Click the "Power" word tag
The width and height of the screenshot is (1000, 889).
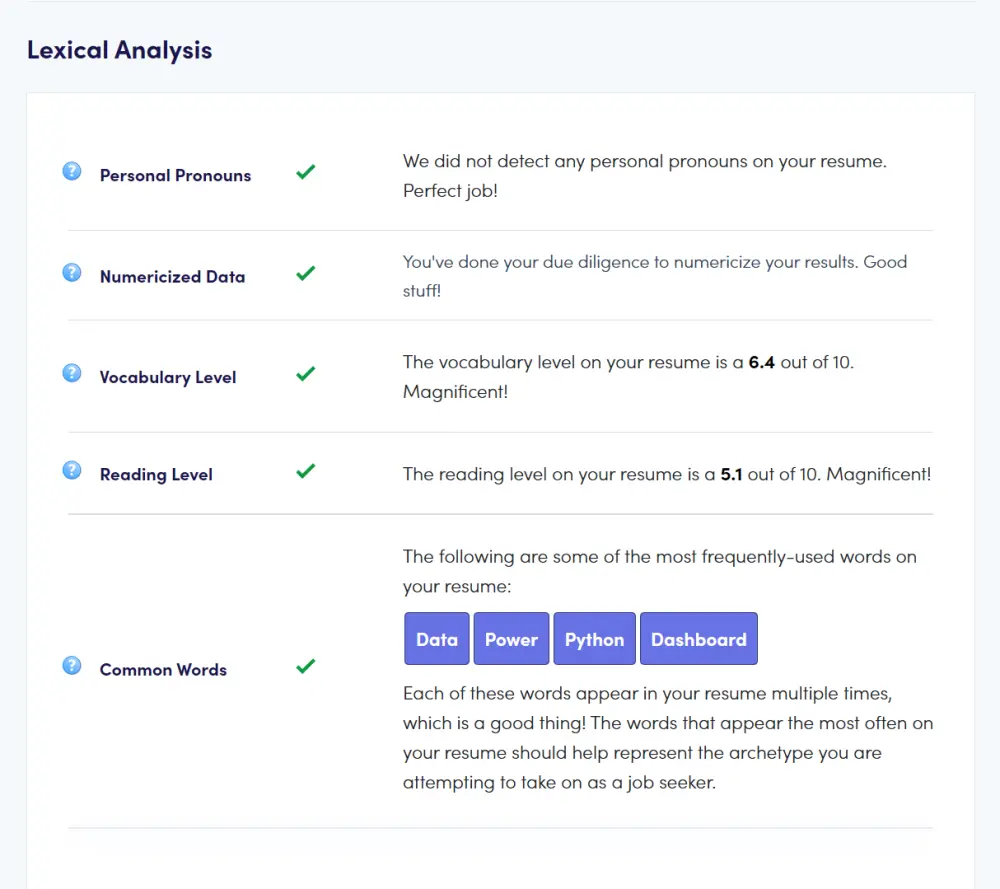coord(511,639)
